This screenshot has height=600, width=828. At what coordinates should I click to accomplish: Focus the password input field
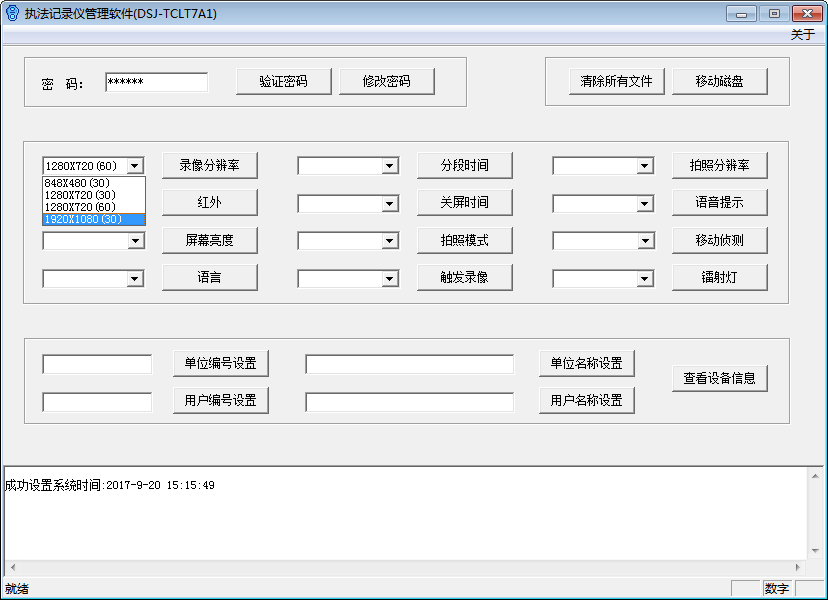coord(156,82)
